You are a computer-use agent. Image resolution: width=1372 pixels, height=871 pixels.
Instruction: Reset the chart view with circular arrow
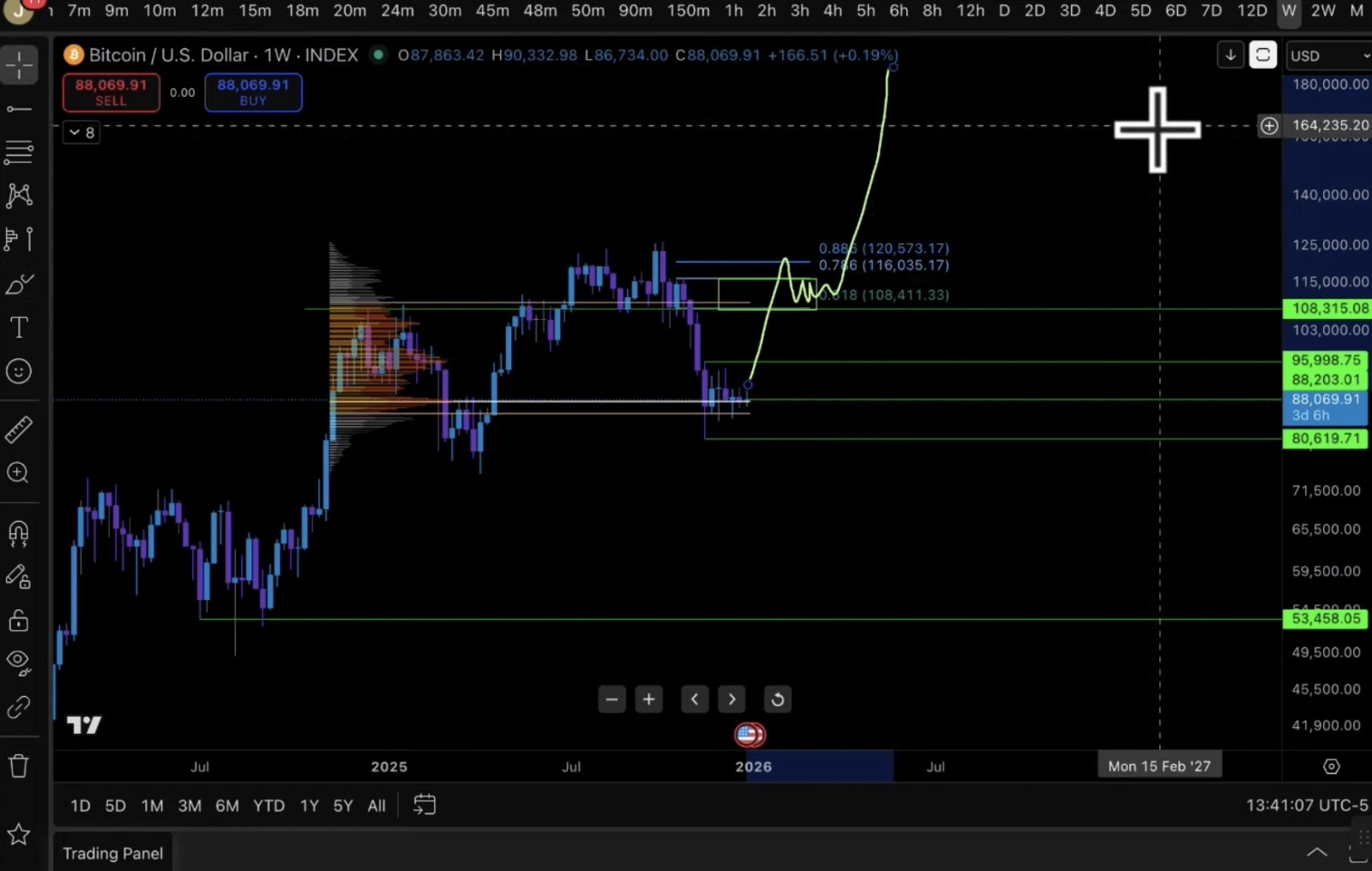click(x=778, y=700)
